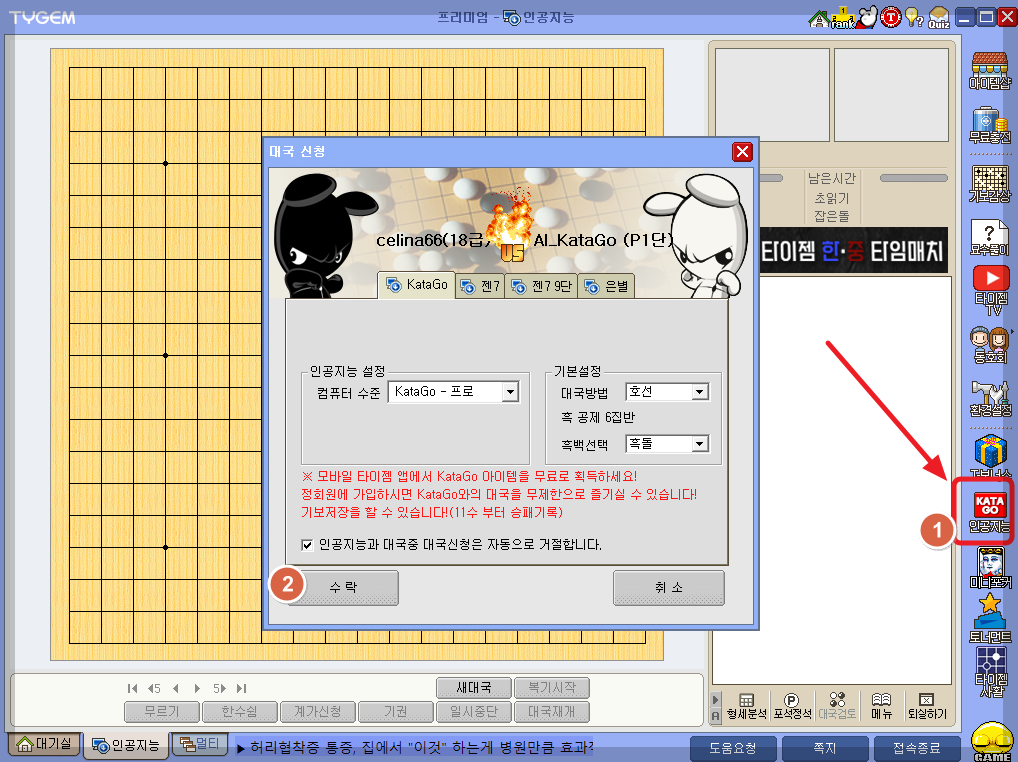This screenshot has height=762, width=1018.
Task: Click the scoring request (계가신청) button
Action: 317,712
